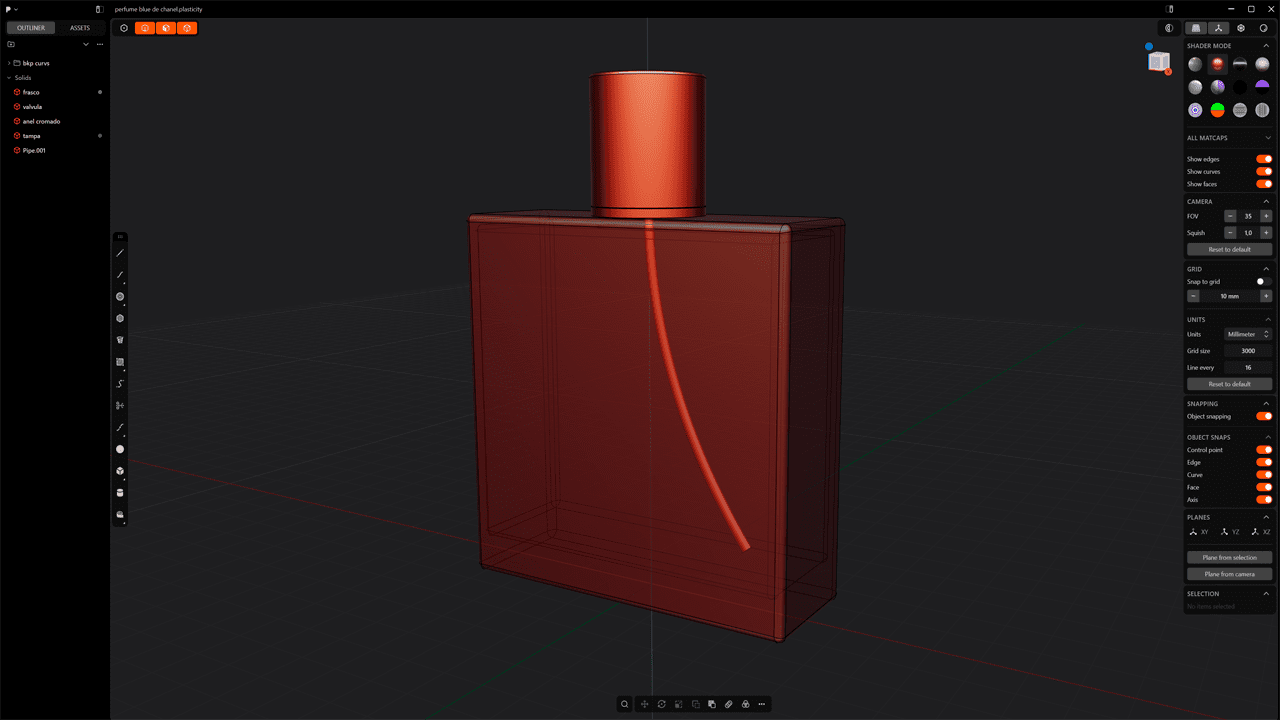
Task: Switch to the Assets tab
Action: pyautogui.click(x=79, y=28)
